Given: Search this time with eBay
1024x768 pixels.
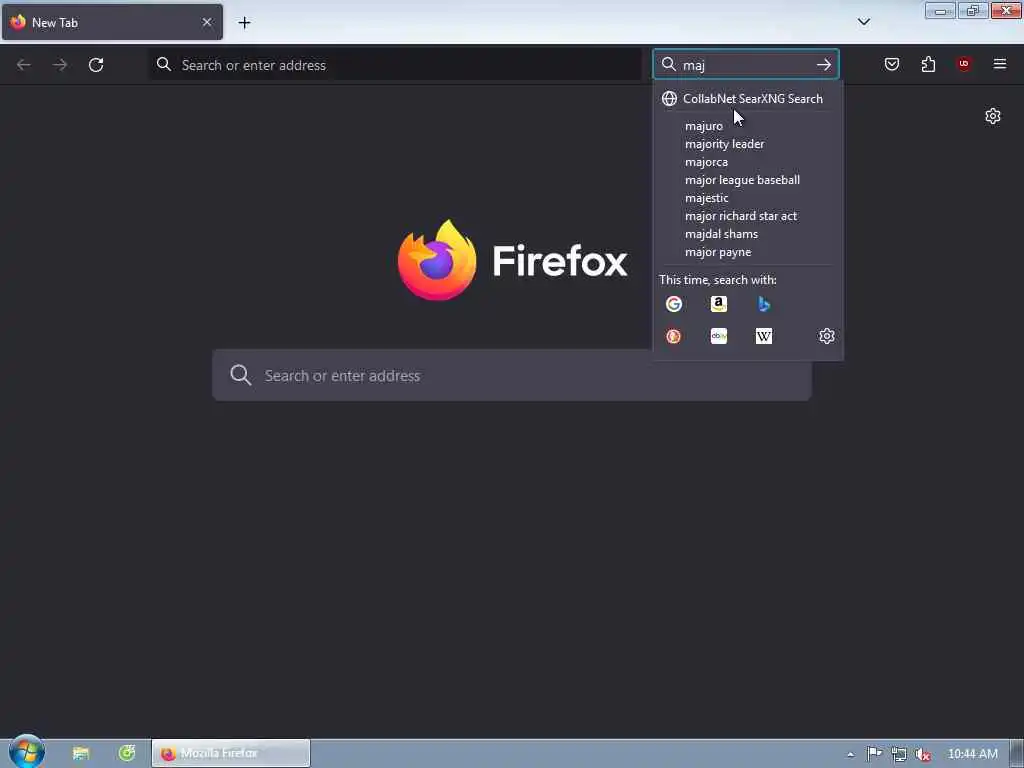Looking at the screenshot, I should point(719,336).
